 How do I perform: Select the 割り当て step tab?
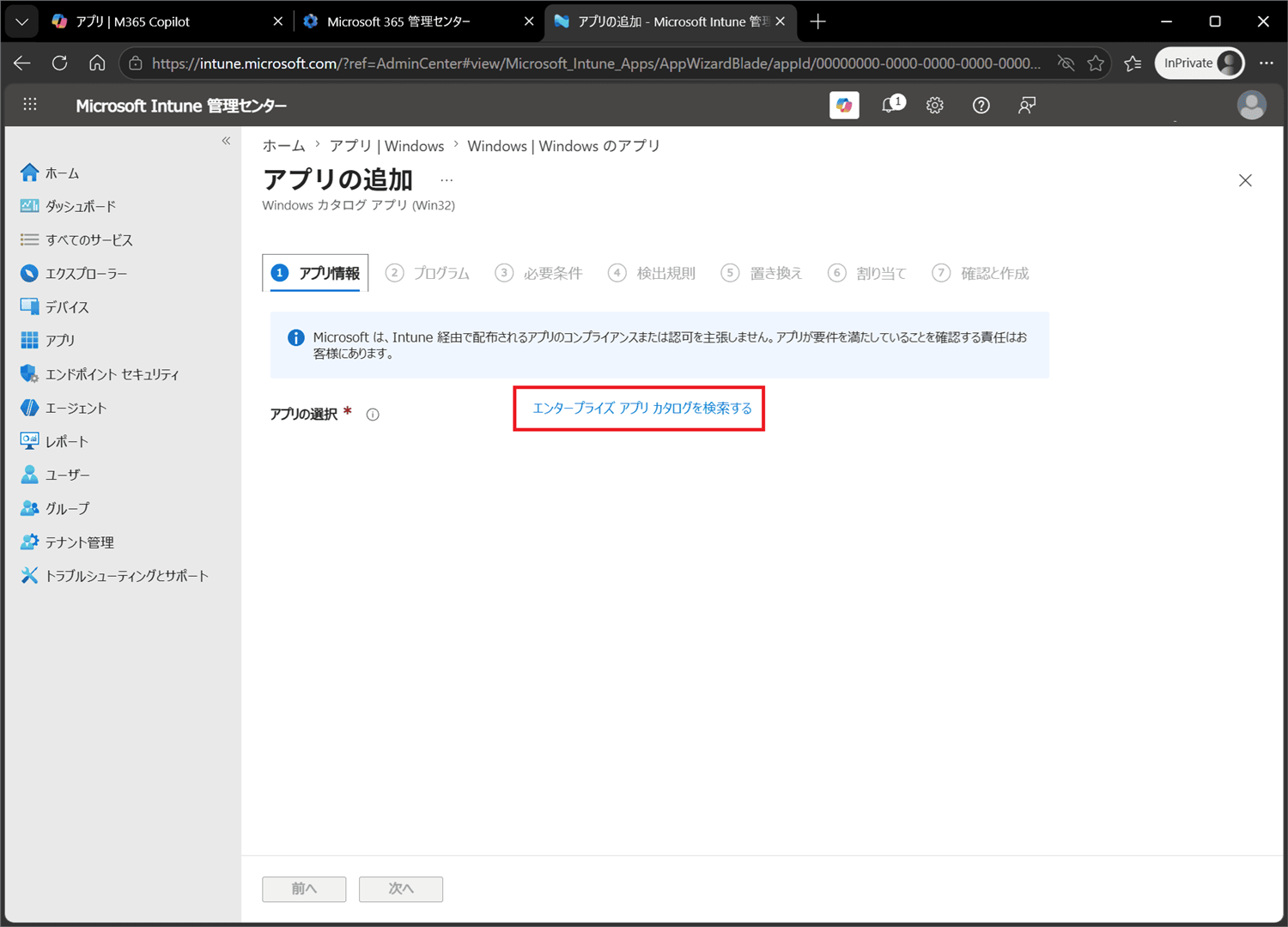[867, 273]
